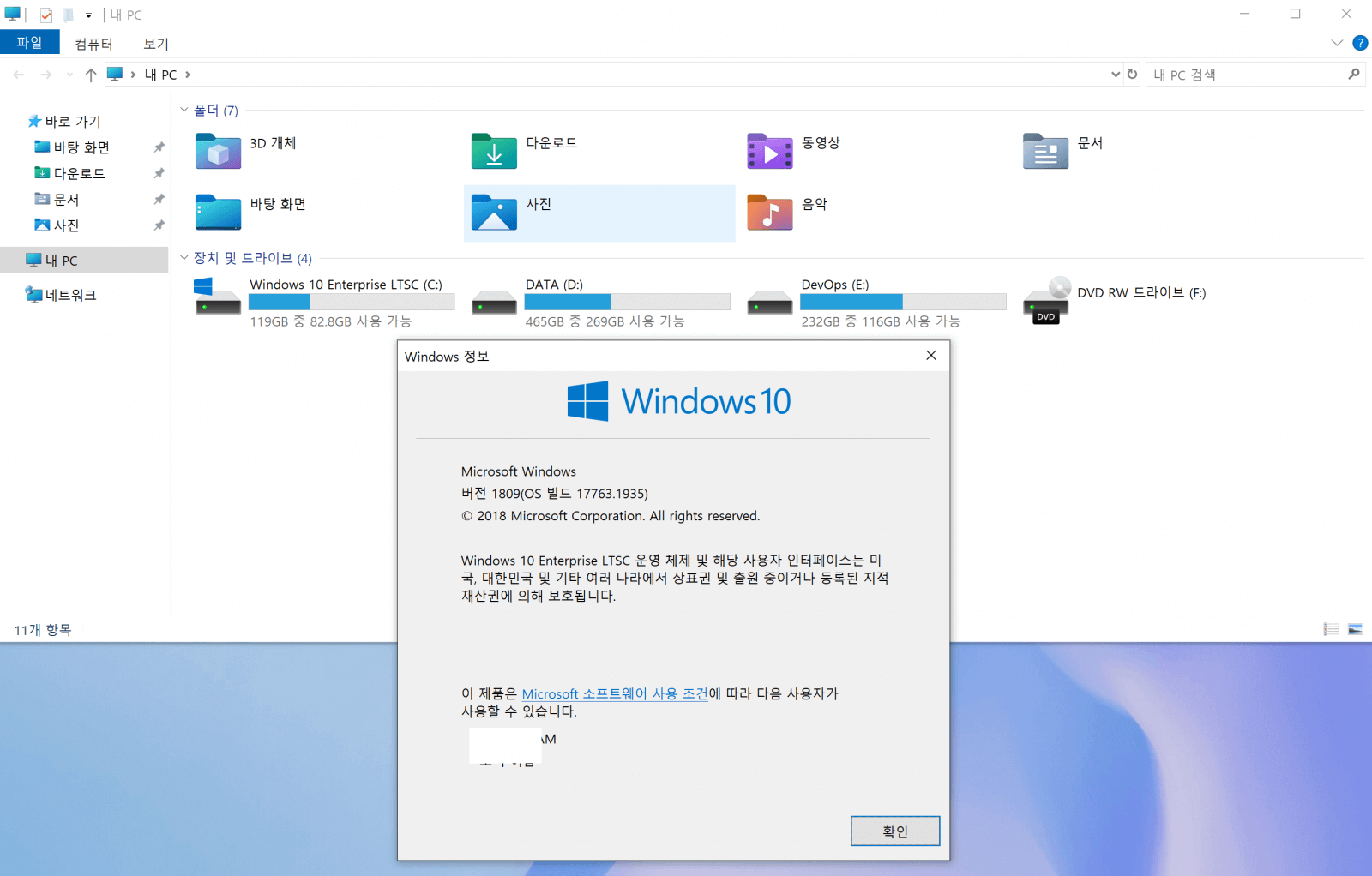Screen dimensions: 1372x876
Task: Click the properties checkmark icon in quick access toolbar
Action: click(x=46, y=15)
